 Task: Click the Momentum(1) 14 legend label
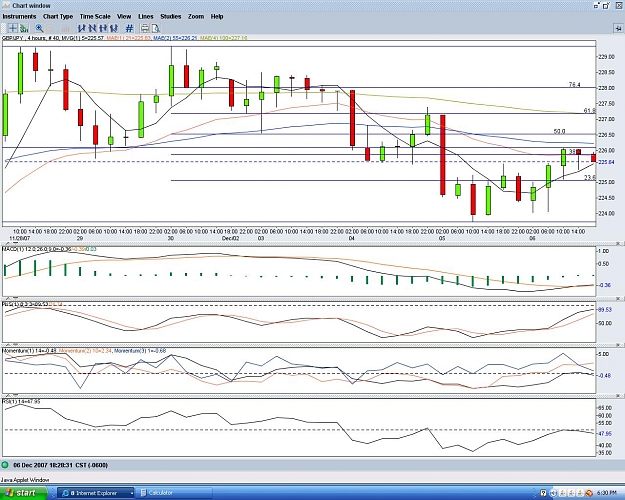[x=29, y=351]
